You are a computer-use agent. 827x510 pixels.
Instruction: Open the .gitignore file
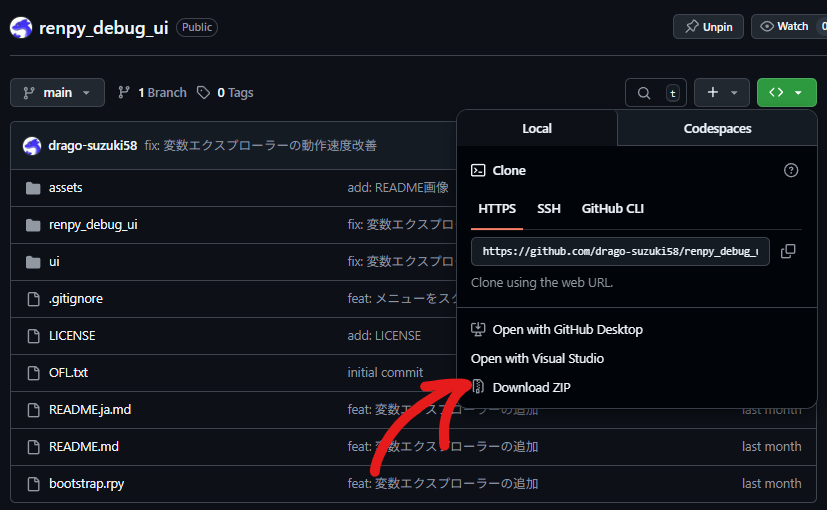click(76, 299)
